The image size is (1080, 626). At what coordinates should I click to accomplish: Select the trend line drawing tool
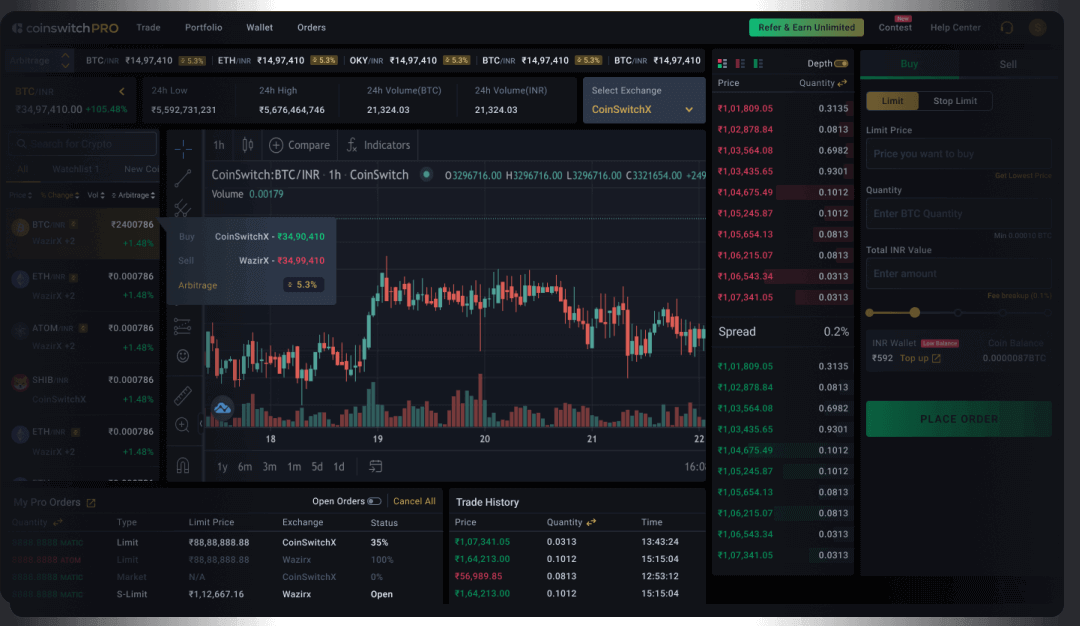pos(185,177)
